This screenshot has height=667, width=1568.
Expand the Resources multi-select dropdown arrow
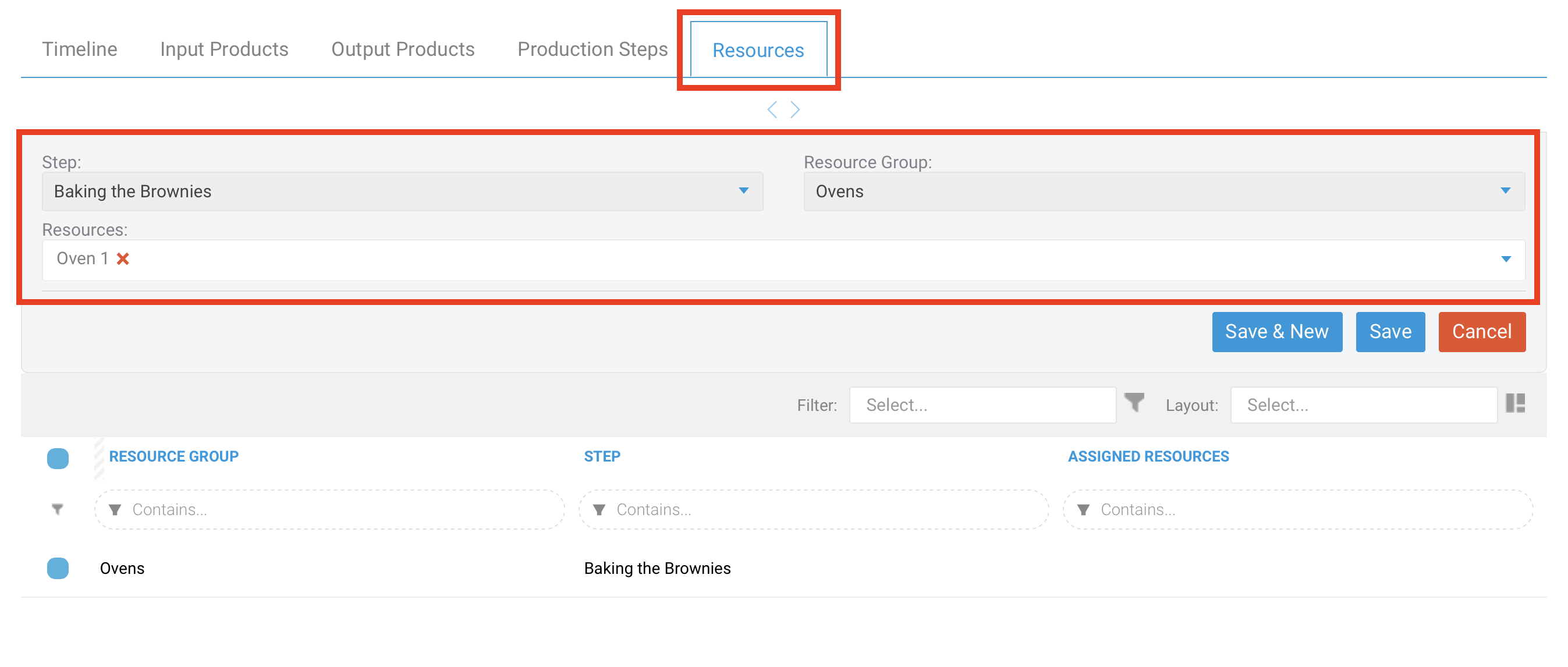[1505, 259]
